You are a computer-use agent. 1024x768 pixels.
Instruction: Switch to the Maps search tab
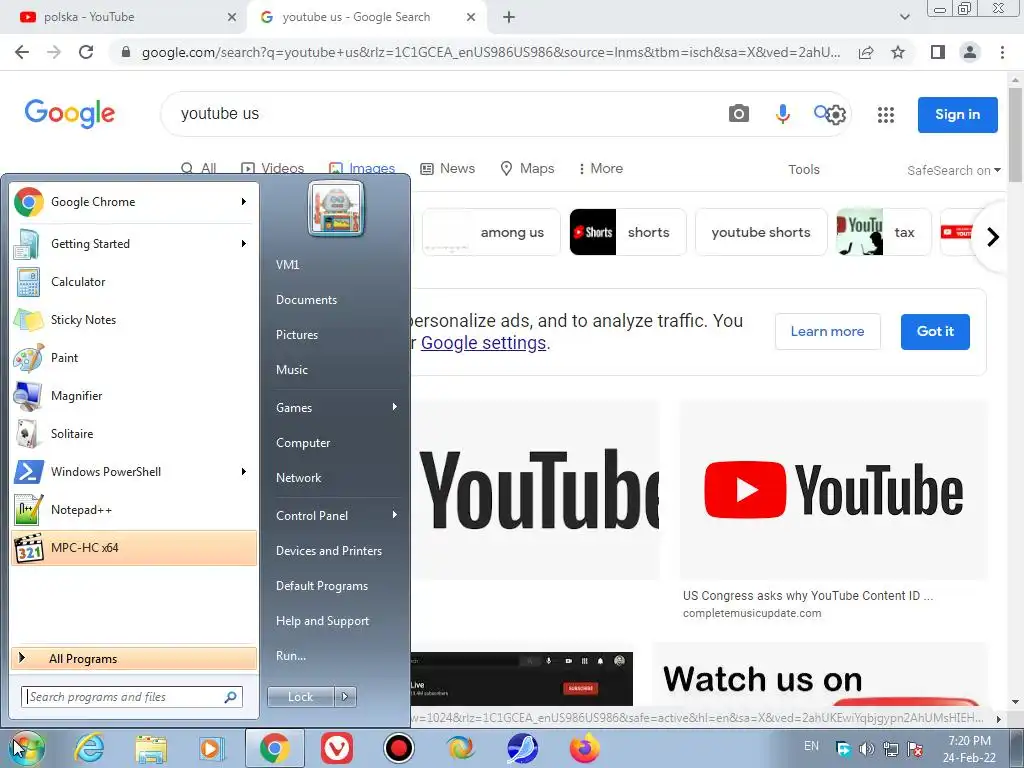point(527,168)
